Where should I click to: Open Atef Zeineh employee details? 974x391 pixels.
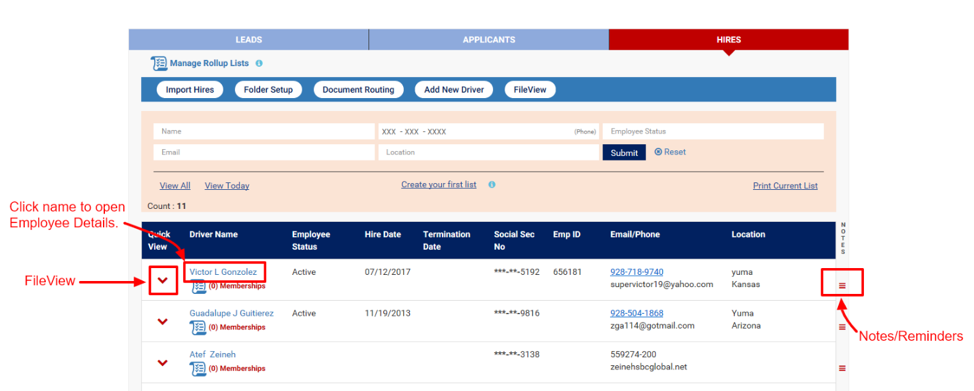pyautogui.click(x=212, y=354)
